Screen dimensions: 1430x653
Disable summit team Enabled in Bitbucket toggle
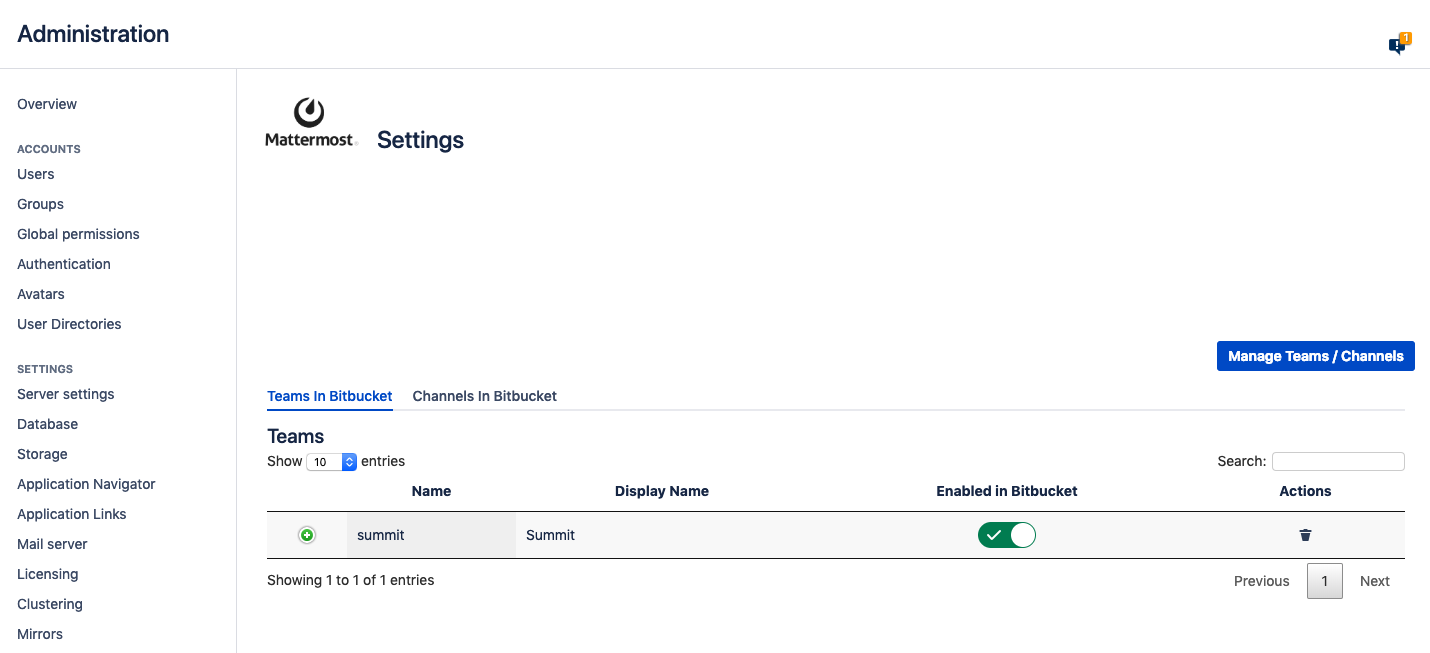tap(1006, 535)
